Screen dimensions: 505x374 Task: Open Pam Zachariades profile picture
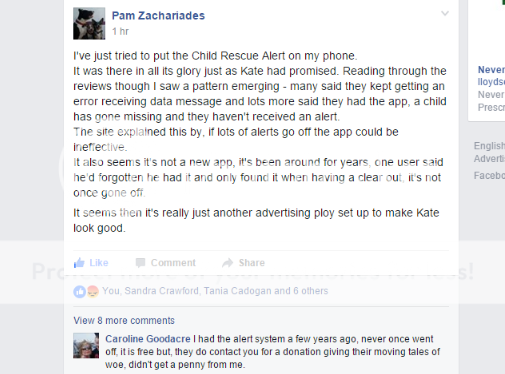(89, 23)
